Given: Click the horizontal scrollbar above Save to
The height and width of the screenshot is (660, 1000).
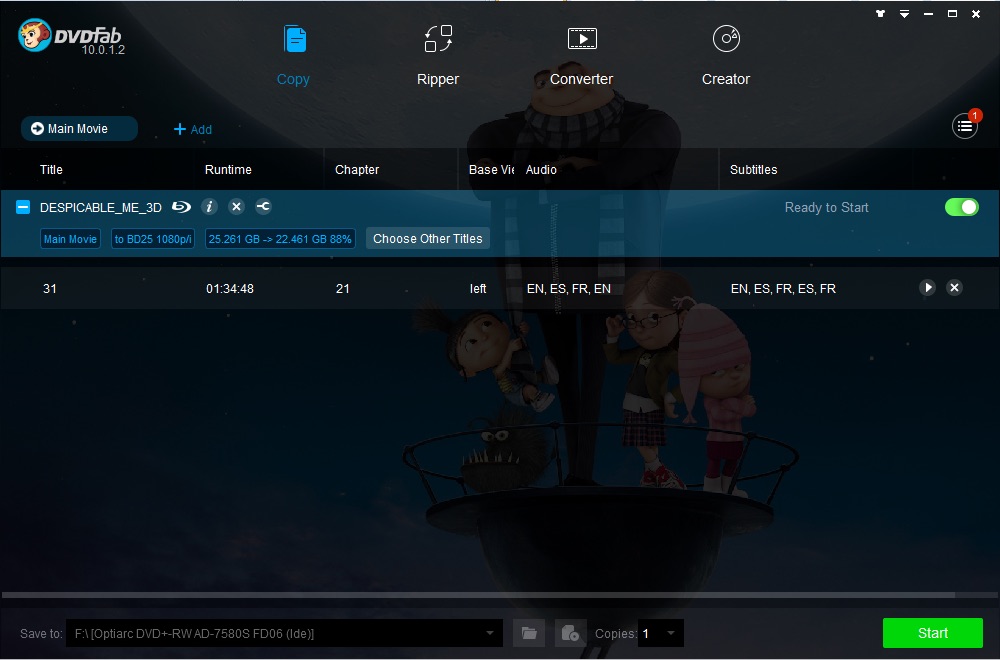Looking at the screenshot, I should 478,595.
